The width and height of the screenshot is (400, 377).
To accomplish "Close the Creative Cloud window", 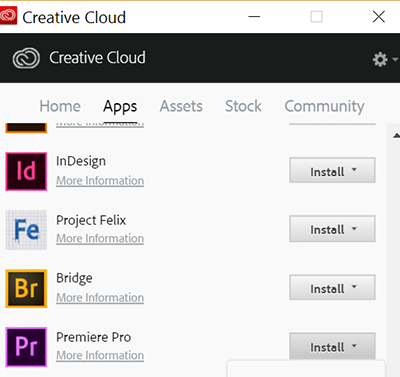I will click(x=379, y=16).
